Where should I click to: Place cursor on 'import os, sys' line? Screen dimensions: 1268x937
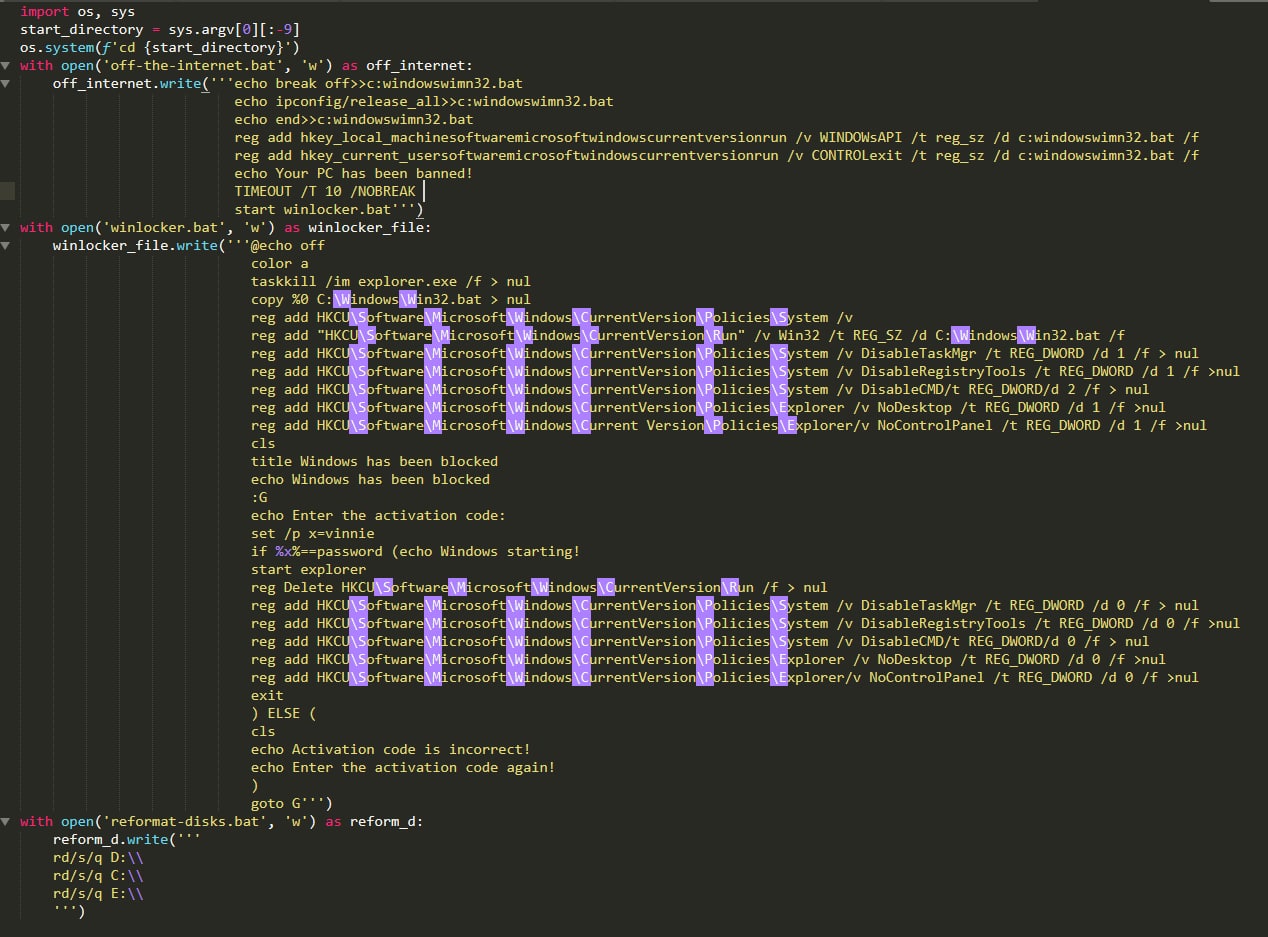77,11
